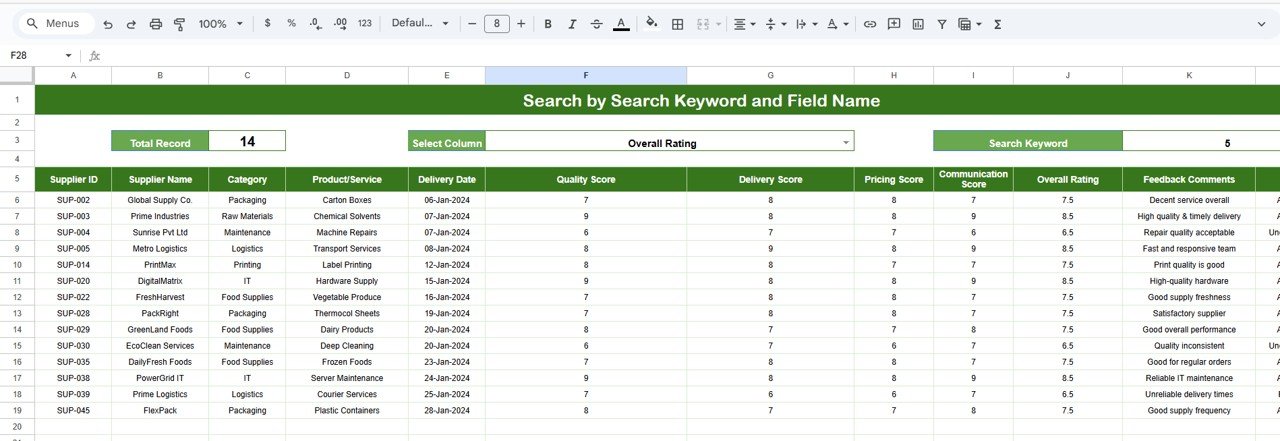Open the fill color picker
The image size is (1280, 441).
tap(652, 24)
